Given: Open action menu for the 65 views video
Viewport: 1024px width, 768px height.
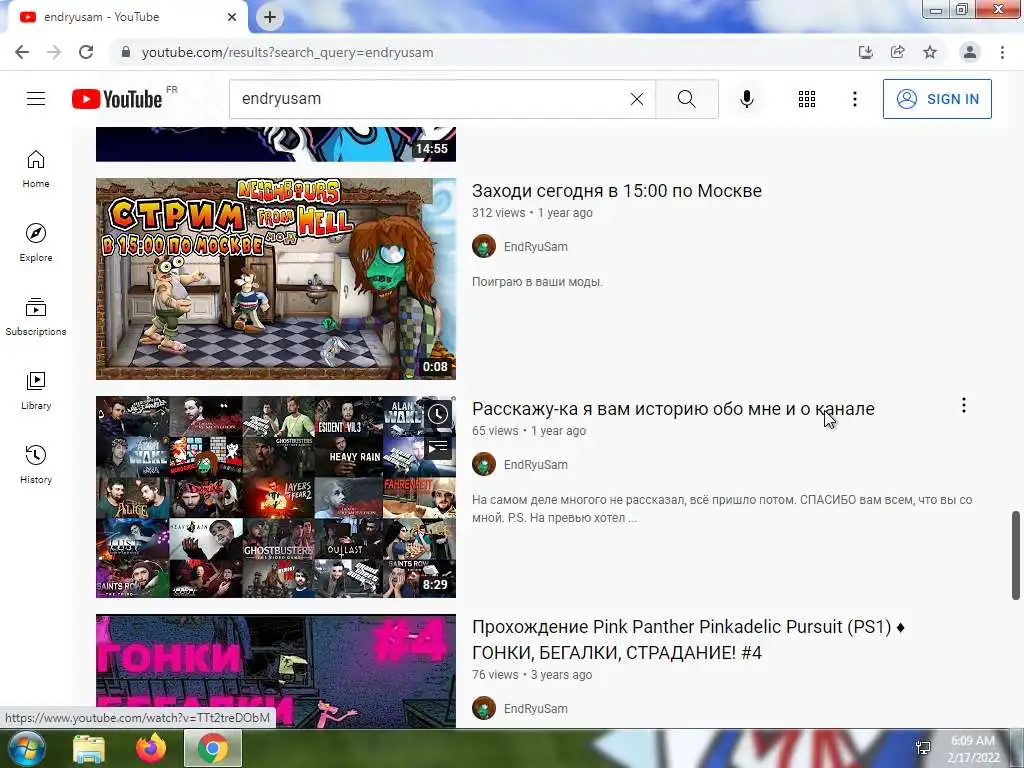Looking at the screenshot, I should click(x=963, y=406).
